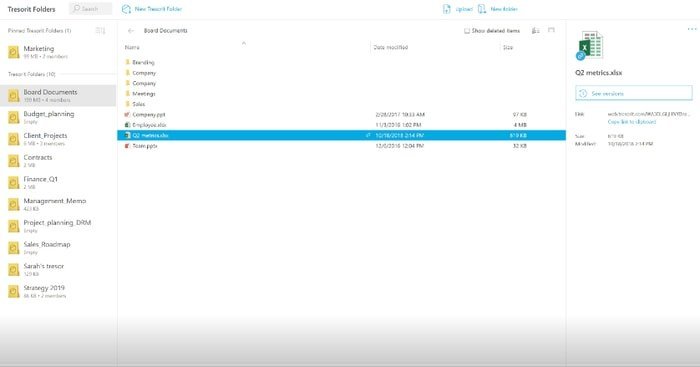Image resolution: width=700 pixels, height=367 pixels.
Task: Click the file share link URL text
Action: coord(648,114)
